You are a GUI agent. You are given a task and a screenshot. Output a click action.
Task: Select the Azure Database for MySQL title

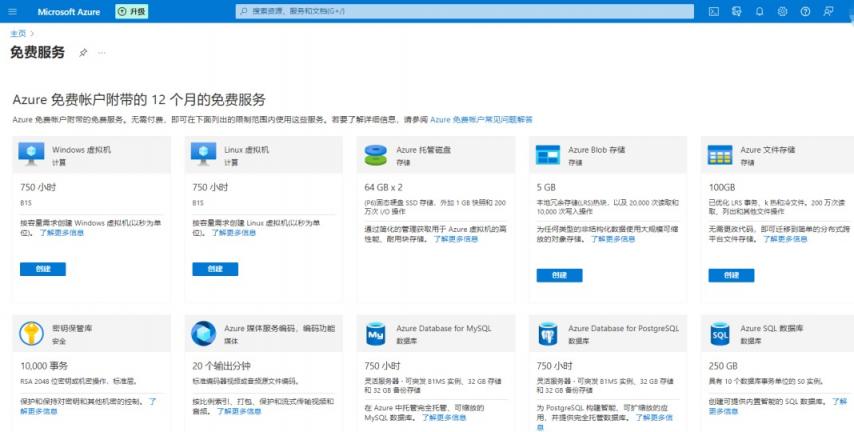coord(443,328)
